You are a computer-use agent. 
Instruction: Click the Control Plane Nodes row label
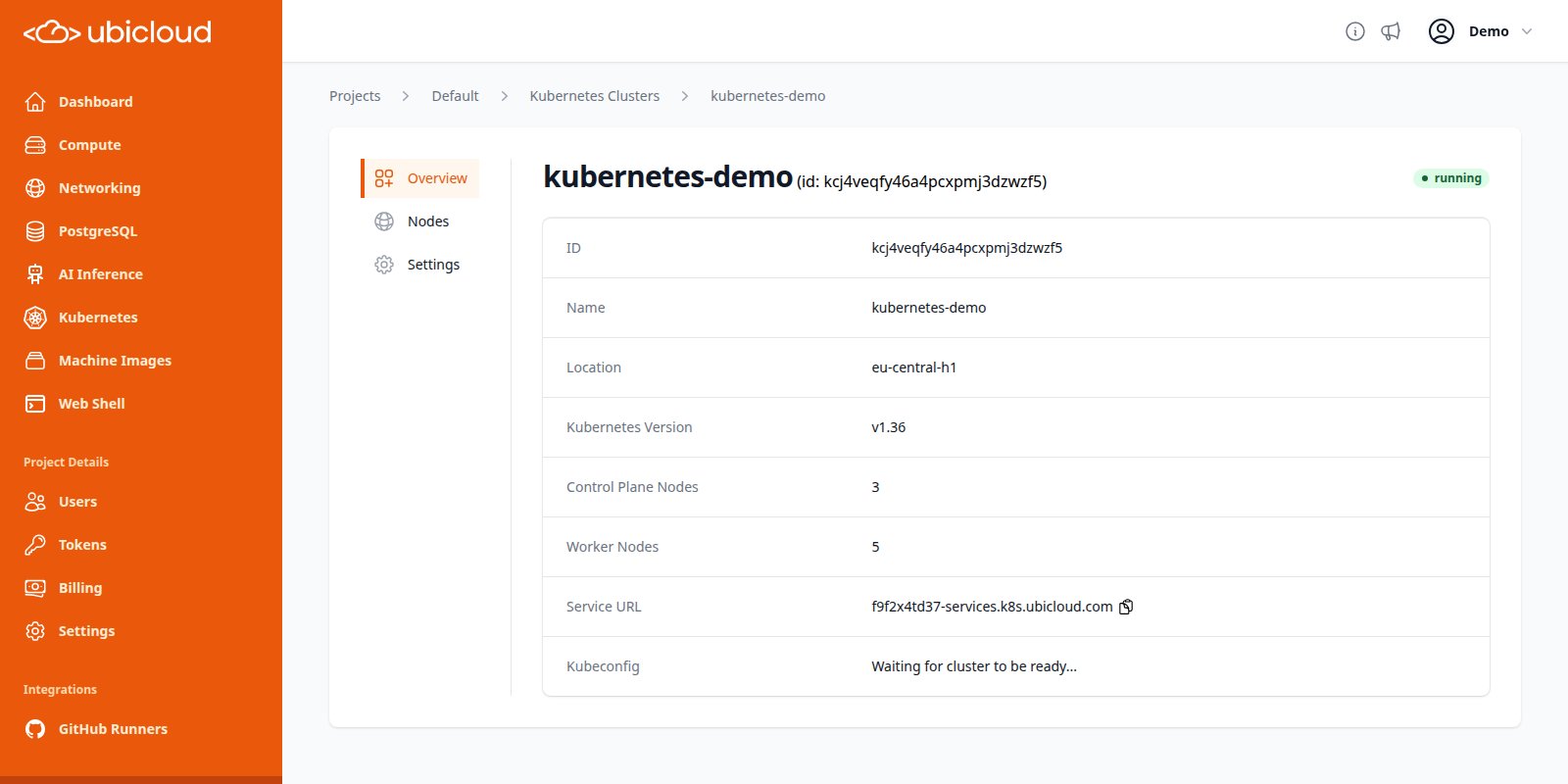632,487
